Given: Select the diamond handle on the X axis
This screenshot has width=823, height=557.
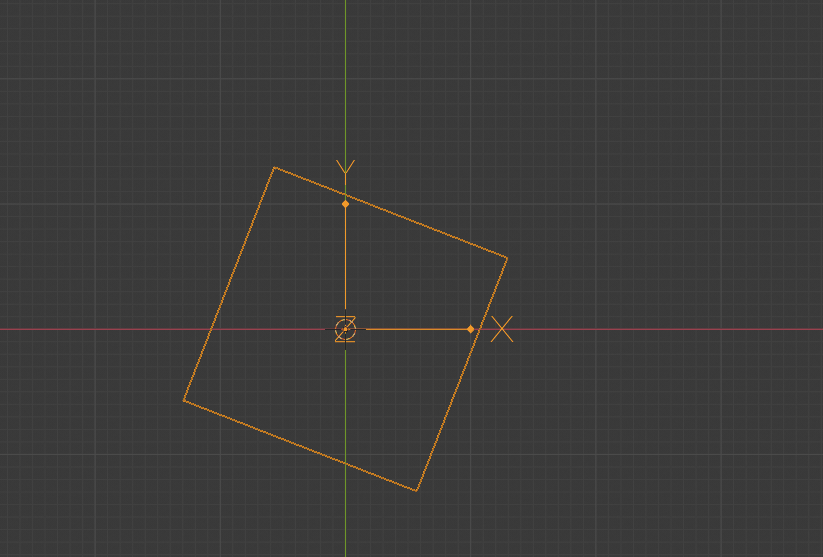Looking at the screenshot, I should 471,329.
